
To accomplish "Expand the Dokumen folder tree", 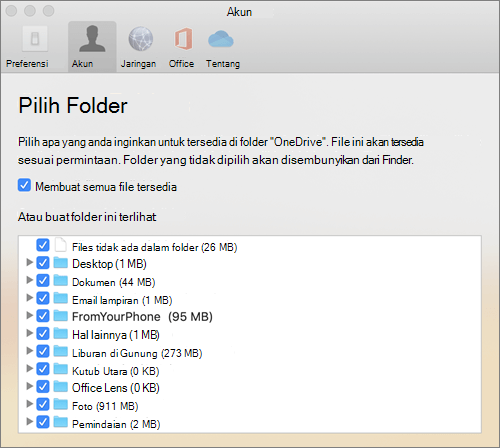I will (30, 280).
